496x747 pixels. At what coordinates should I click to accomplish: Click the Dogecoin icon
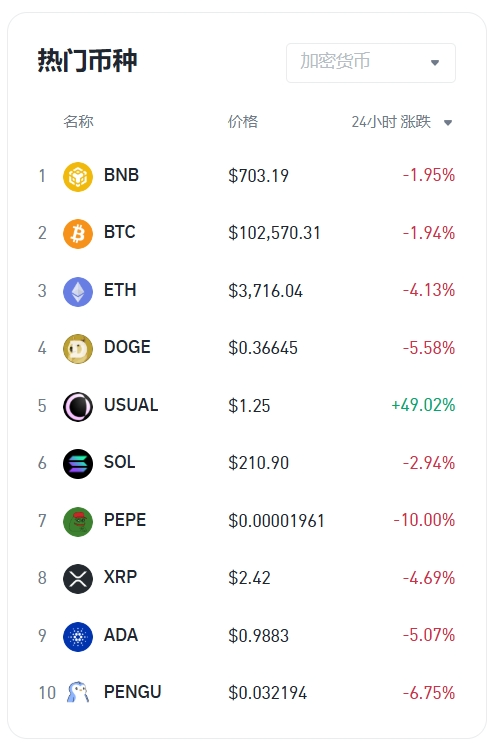(x=78, y=349)
